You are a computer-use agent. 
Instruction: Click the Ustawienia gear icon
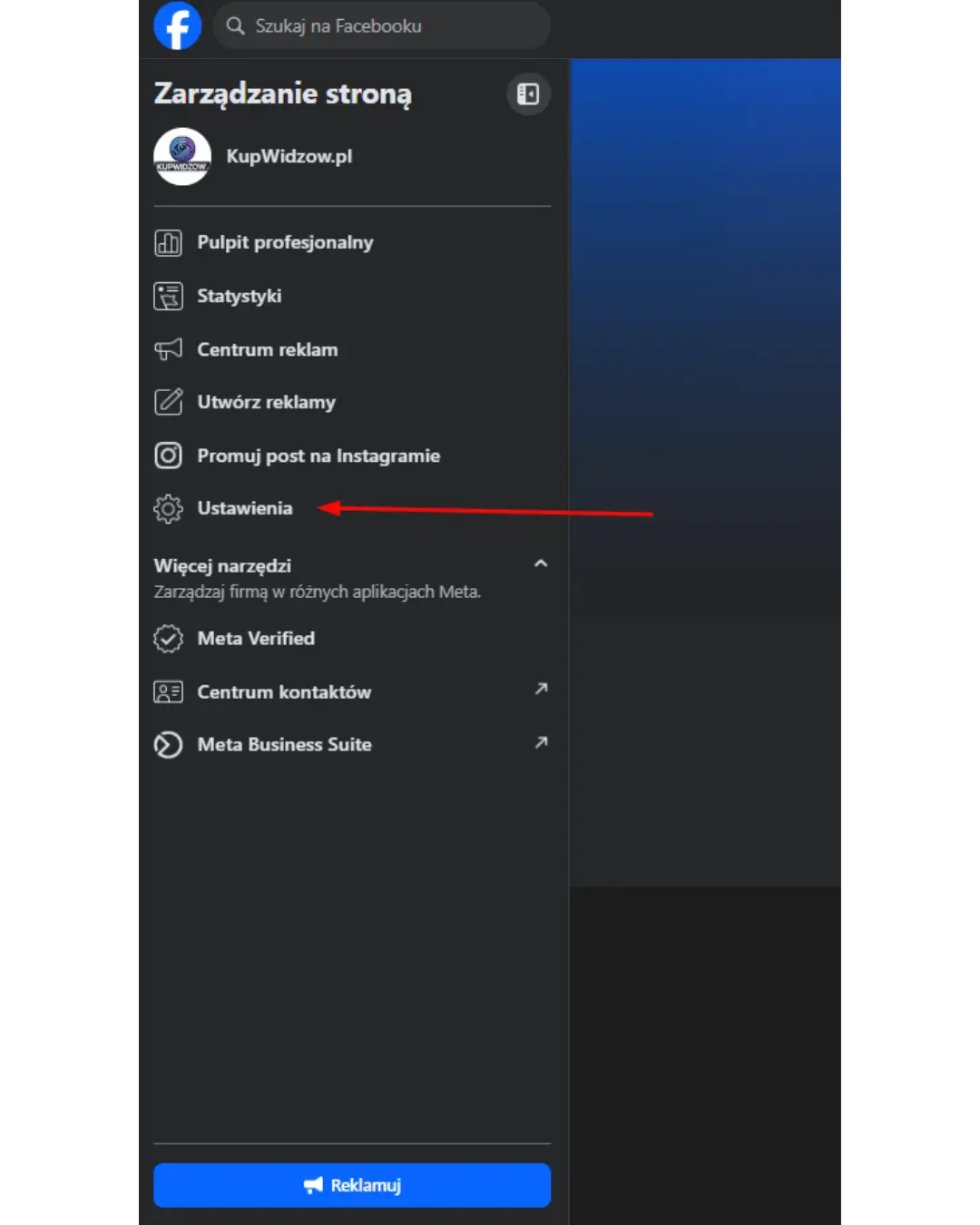pyautogui.click(x=168, y=508)
